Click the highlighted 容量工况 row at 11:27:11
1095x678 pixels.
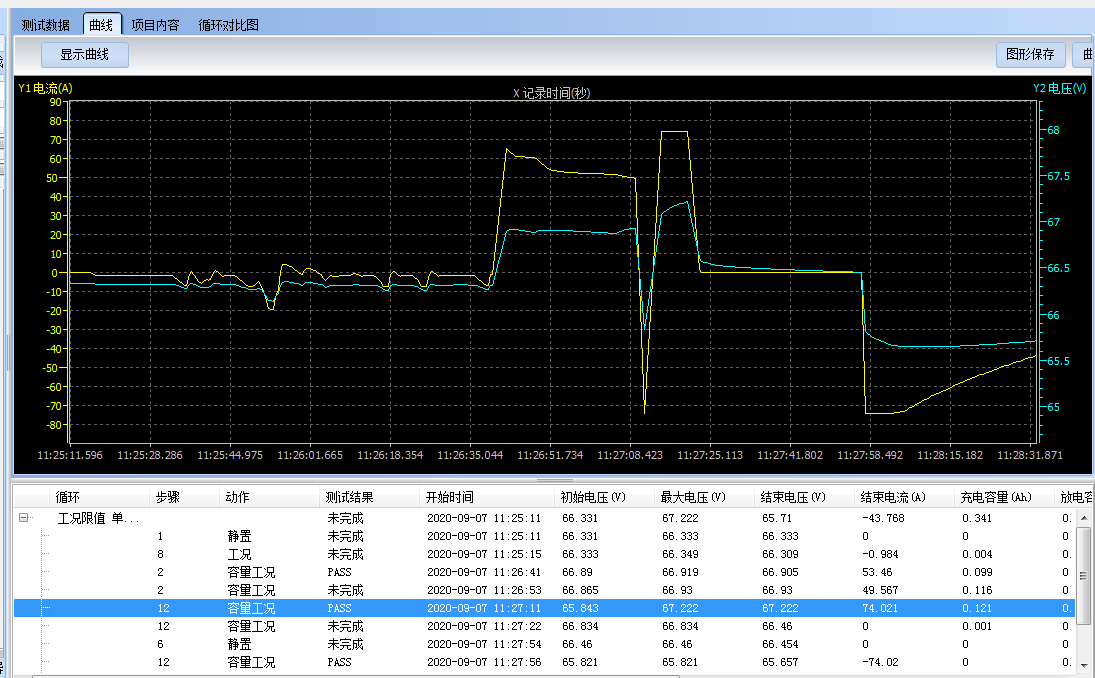click(x=250, y=608)
